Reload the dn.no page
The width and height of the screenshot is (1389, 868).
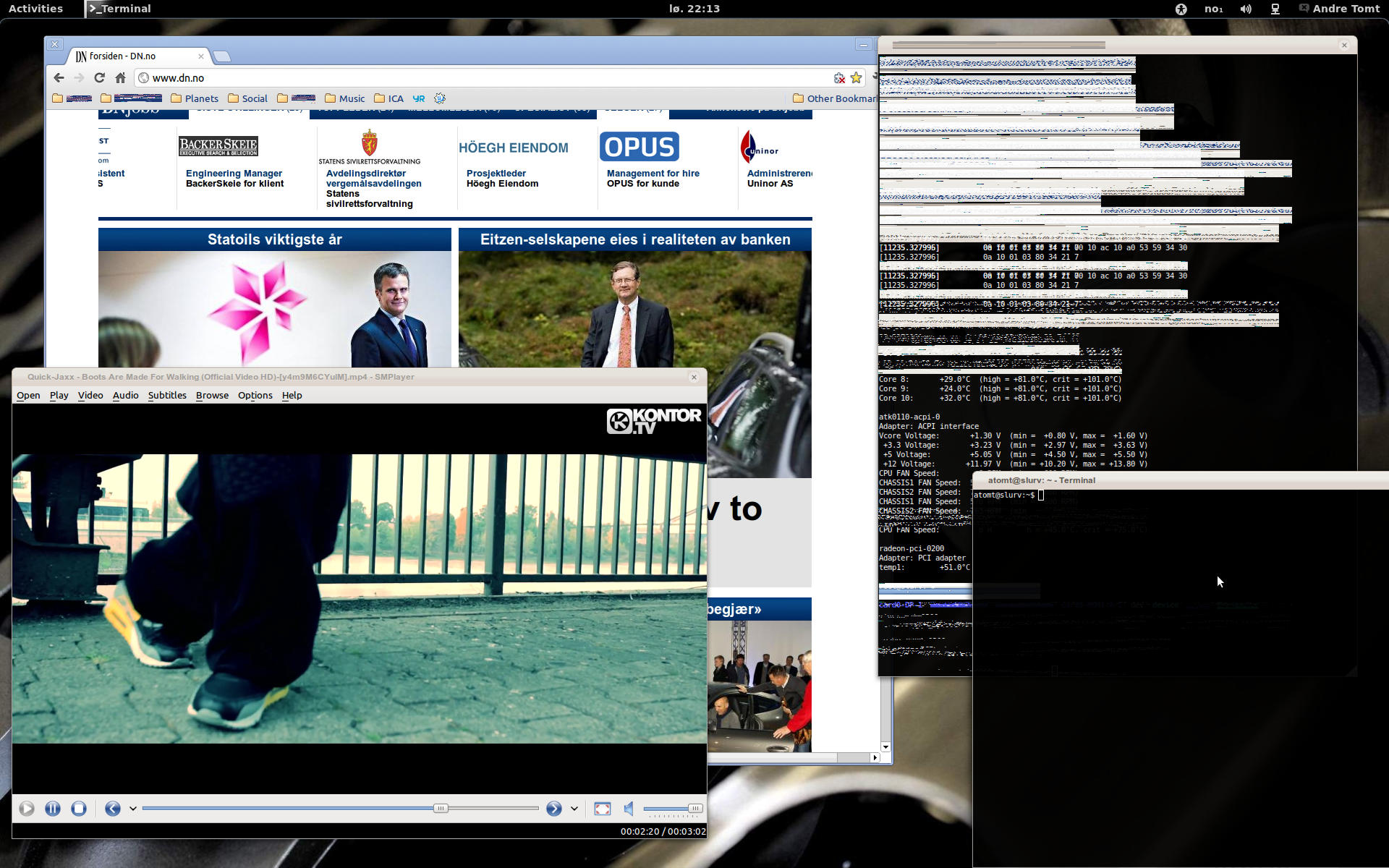point(100,78)
